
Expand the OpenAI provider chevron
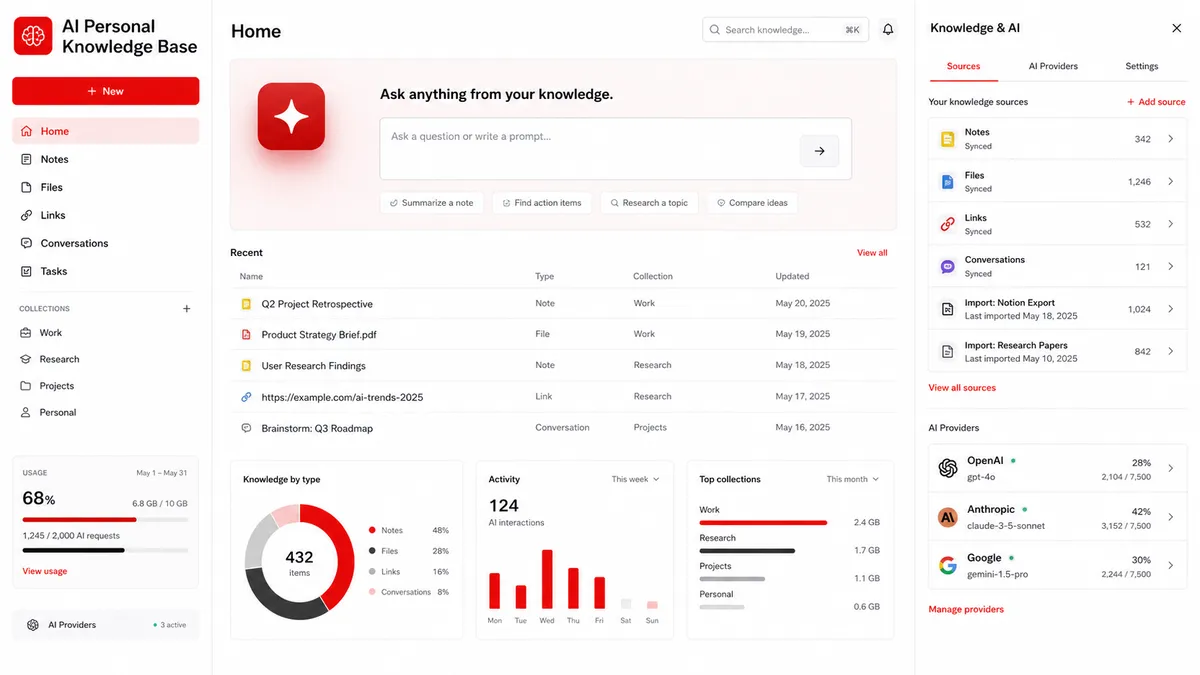(1171, 467)
